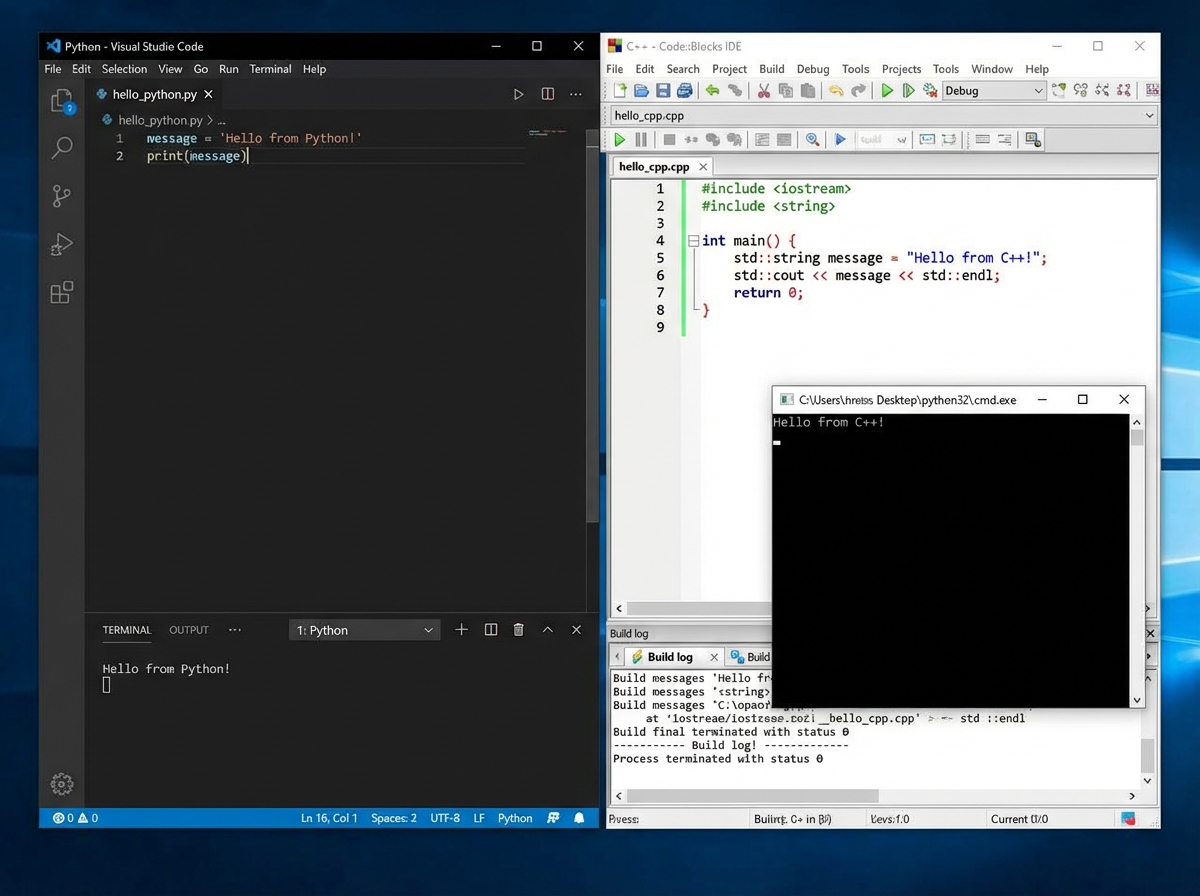Open the Build menu in Code::Blocks
1200x896 pixels.
[x=771, y=68]
